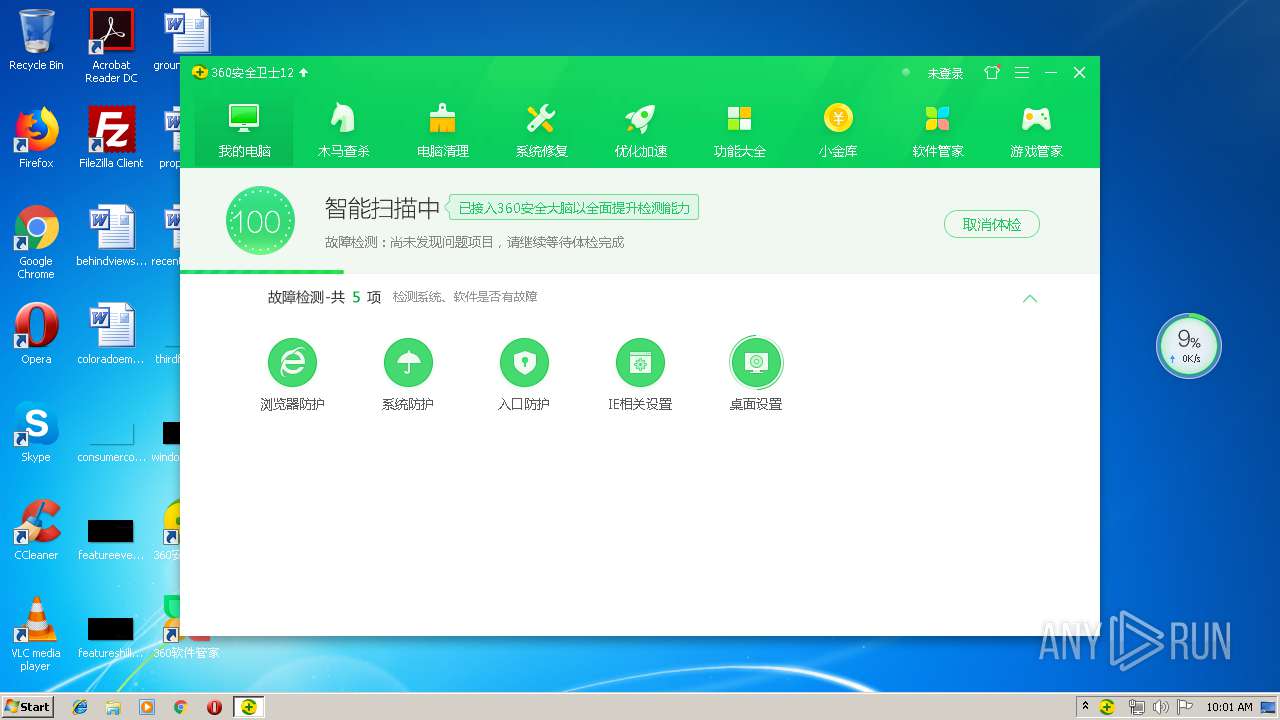
Task: Open the Skype desktop icon
Action: point(36,432)
